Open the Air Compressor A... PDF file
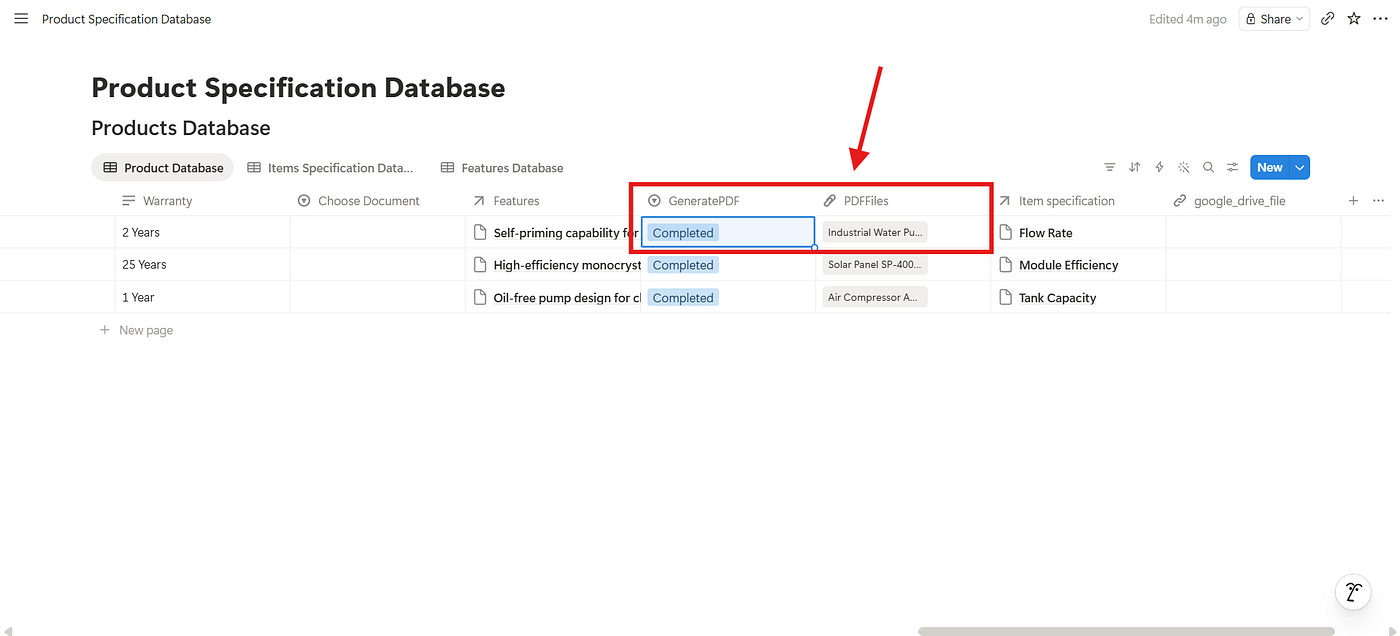 pos(875,297)
